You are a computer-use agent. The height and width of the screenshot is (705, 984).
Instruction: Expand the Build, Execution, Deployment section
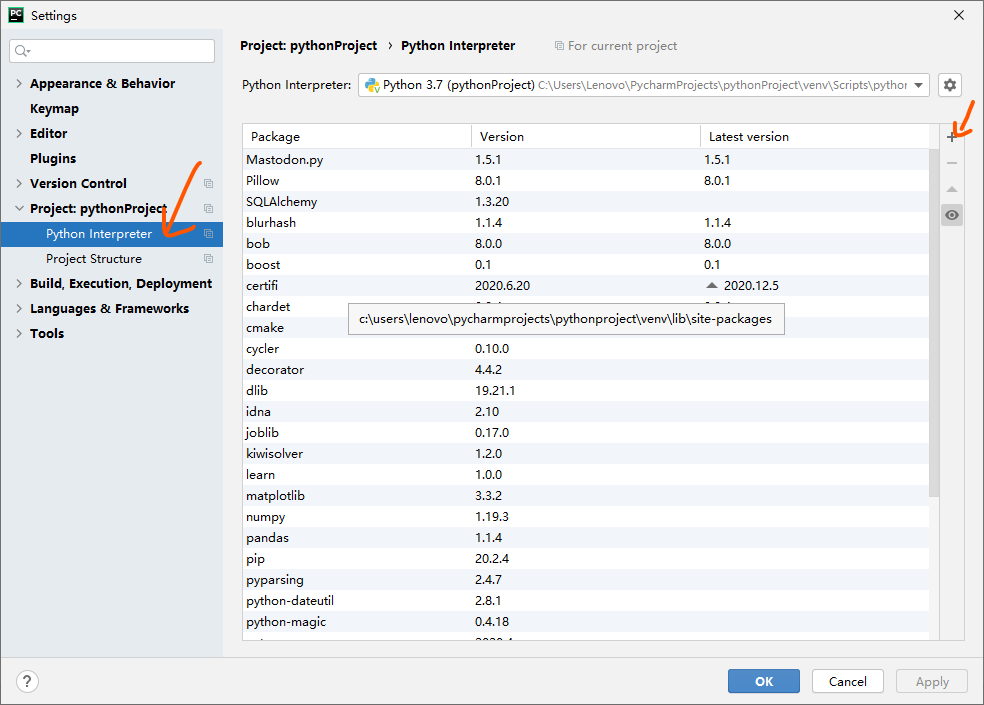19,284
